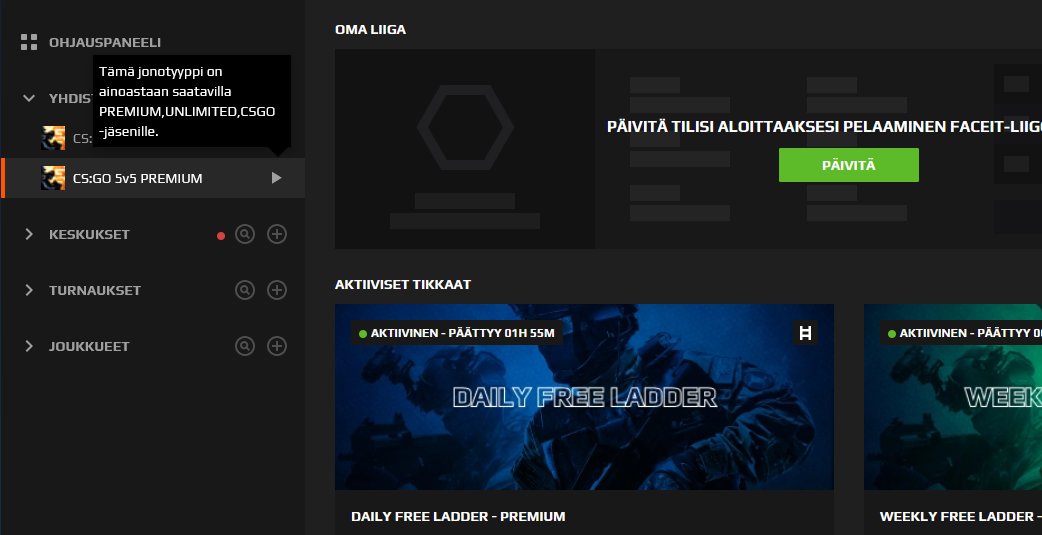Screen dimensions: 1042x535
Task: Click the red notification dot beside KESKUKSET
Action: [221, 235]
